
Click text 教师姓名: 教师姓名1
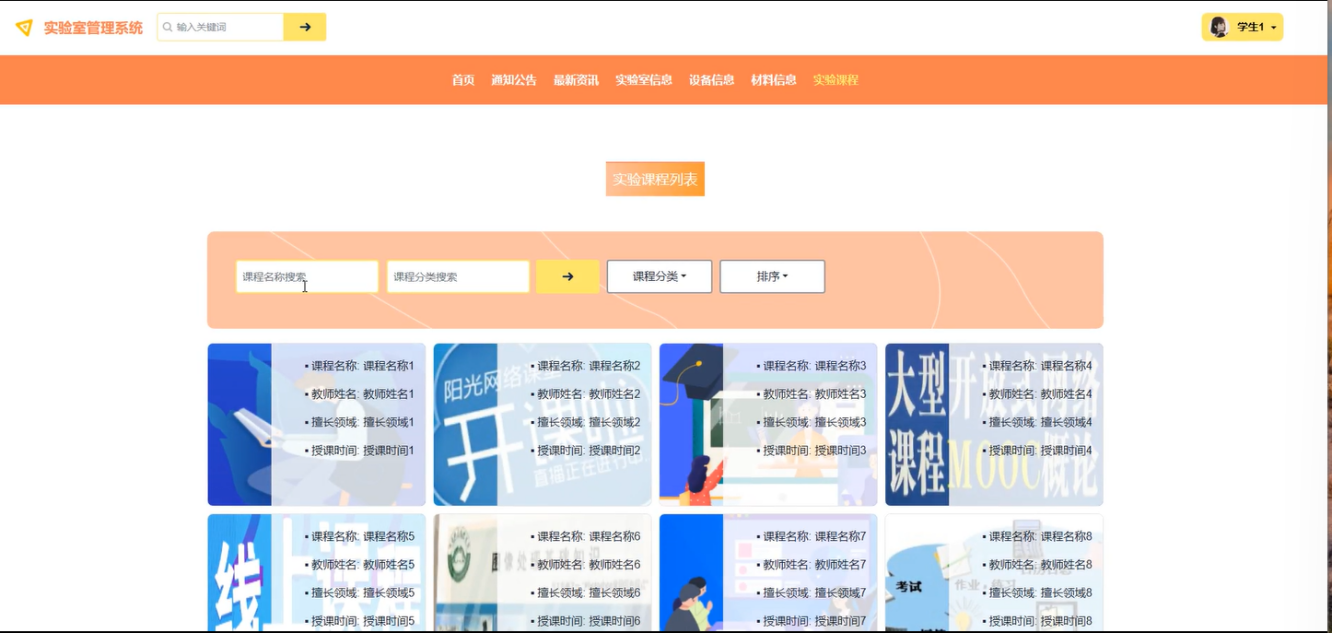click(x=362, y=394)
